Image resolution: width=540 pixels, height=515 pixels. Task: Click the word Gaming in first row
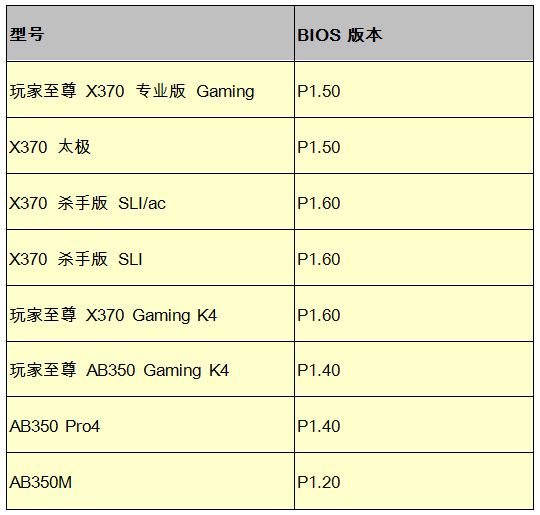tap(225, 92)
